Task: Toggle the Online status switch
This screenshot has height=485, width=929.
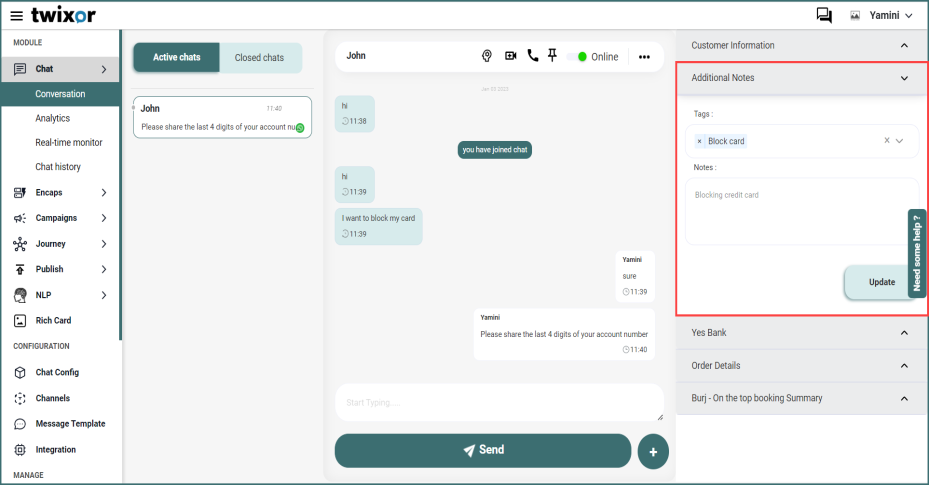Action: click(575, 57)
